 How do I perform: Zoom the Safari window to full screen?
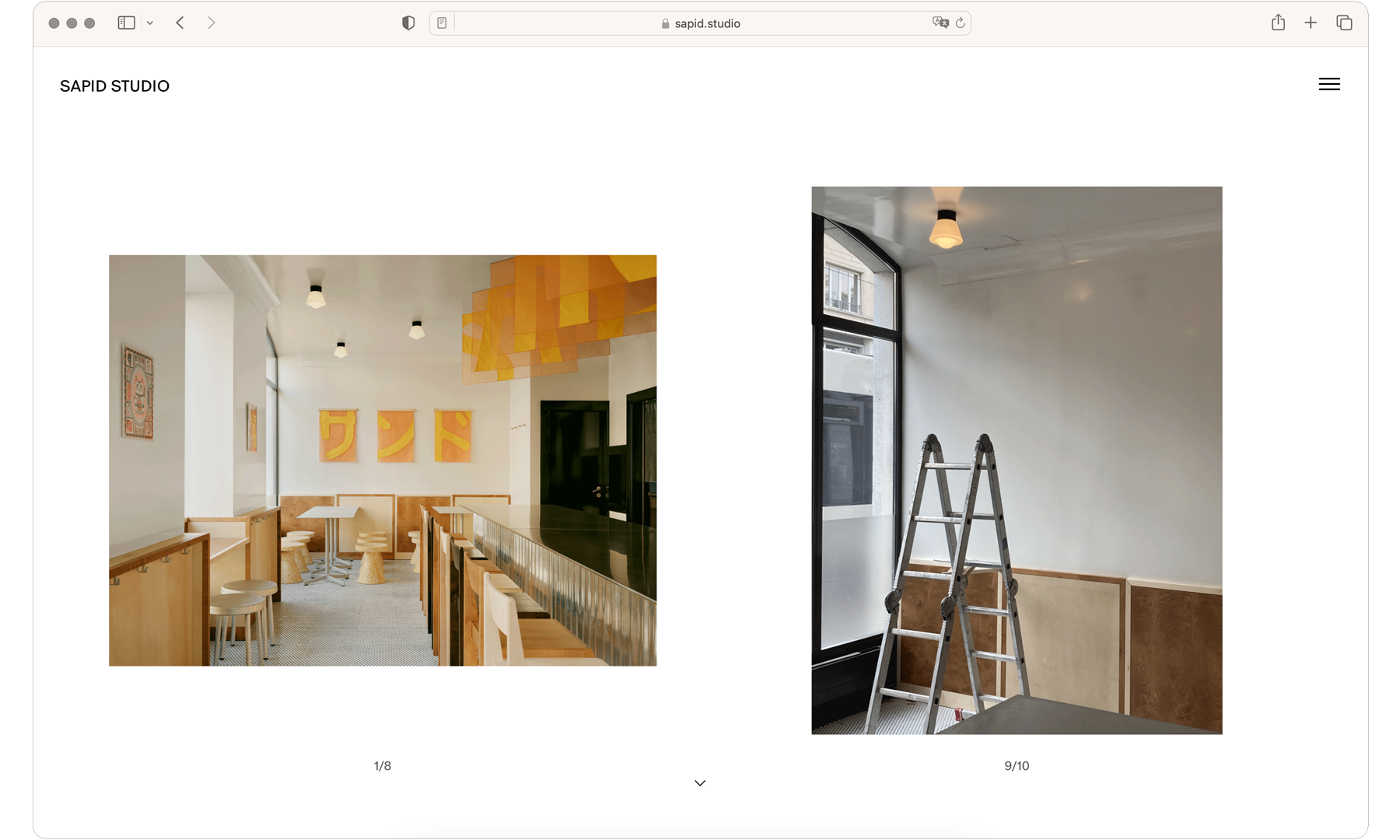pyautogui.click(x=89, y=23)
